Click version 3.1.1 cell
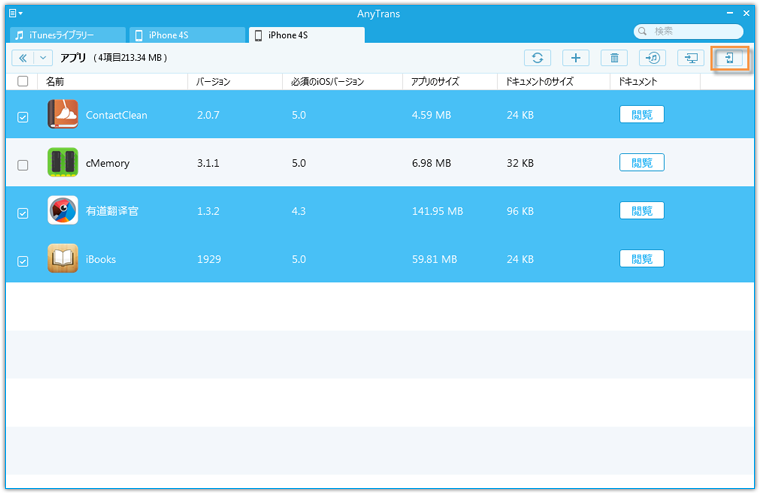 (x=208, y=163)
